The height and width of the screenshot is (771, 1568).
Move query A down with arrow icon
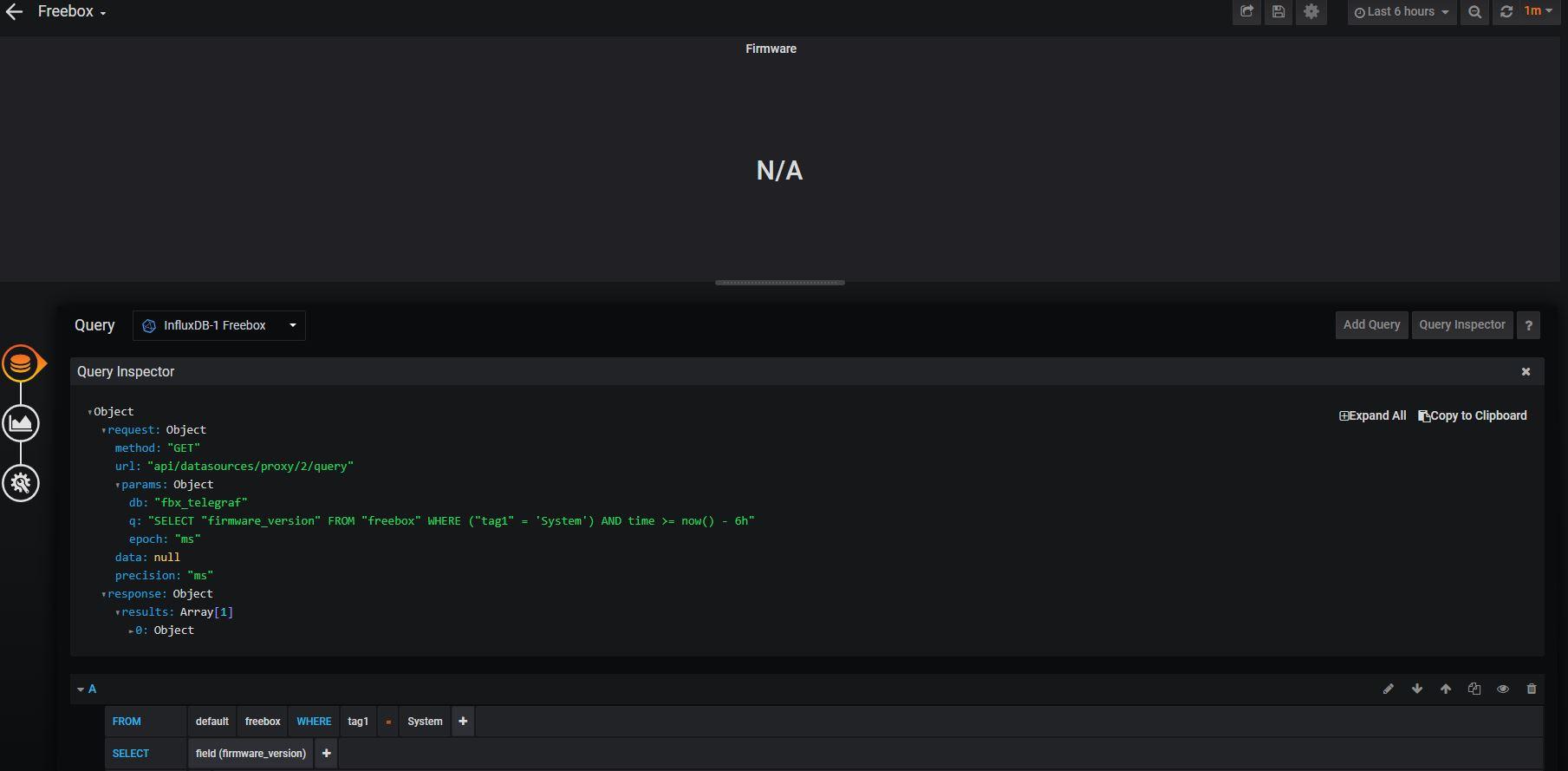[1417, 689]
